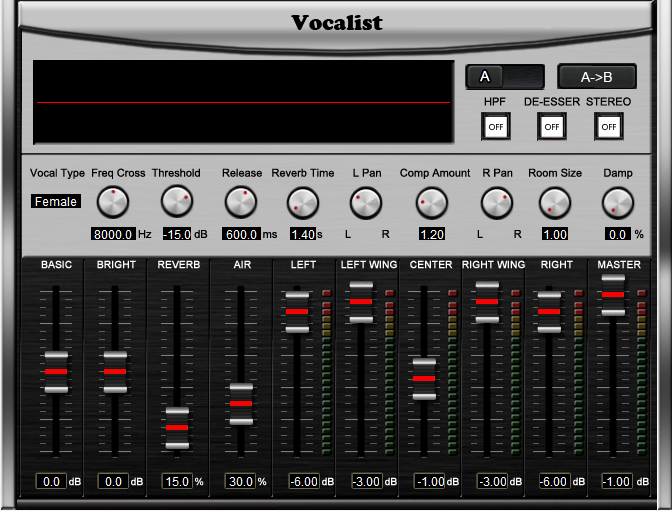Viewport: 672px width, 511px height.
Task: Click the Comp Amount knob
Action: click(x=432, y=203)
